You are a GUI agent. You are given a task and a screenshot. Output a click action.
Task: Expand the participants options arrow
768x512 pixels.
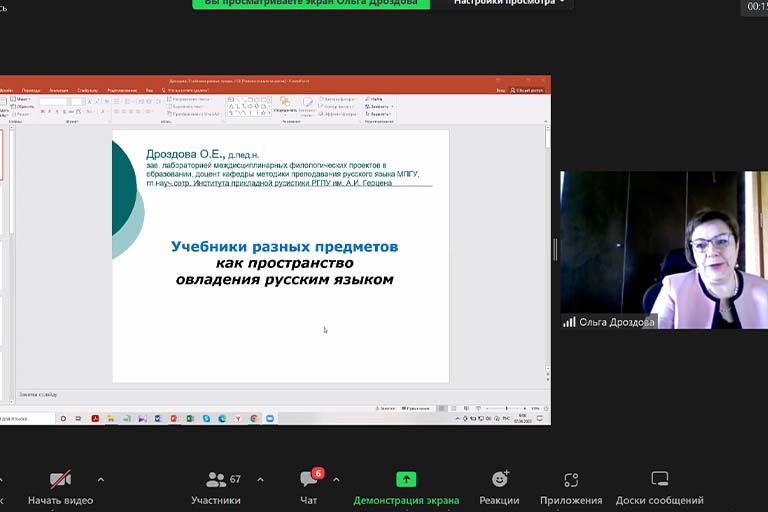(x=260, y=480)
